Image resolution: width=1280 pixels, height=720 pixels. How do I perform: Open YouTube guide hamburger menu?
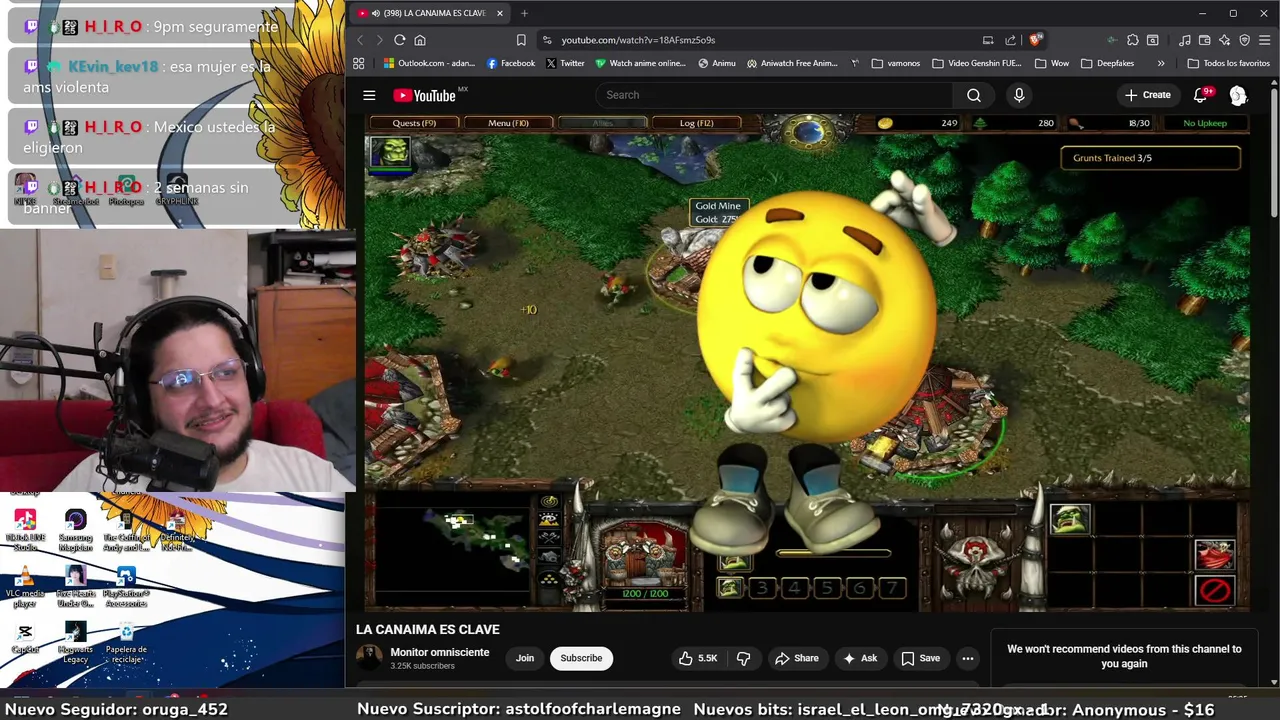369,95
